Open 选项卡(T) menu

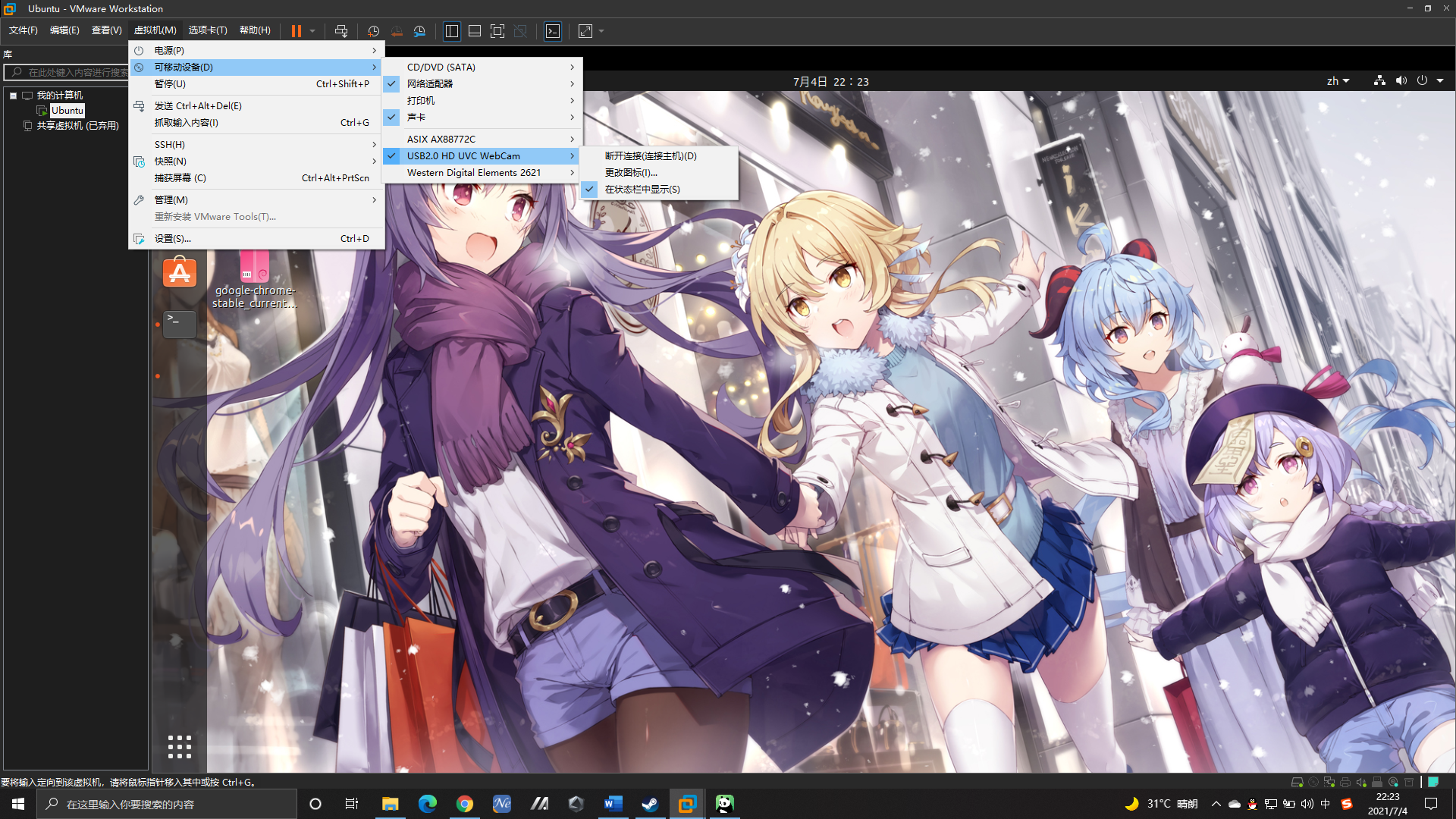[208, 30]
